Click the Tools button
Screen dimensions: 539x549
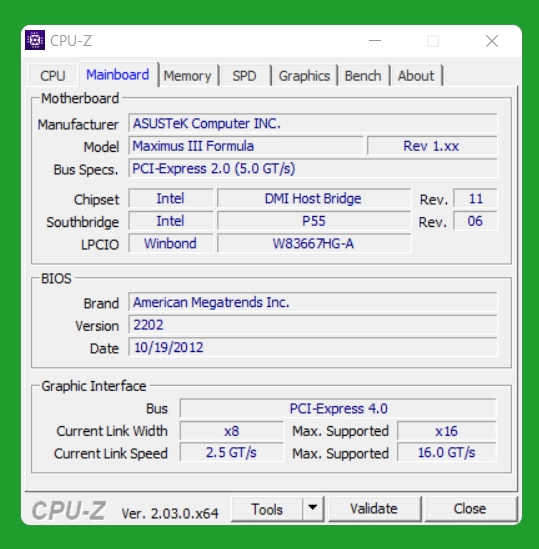pyautogui.click(x=267, y=509)
